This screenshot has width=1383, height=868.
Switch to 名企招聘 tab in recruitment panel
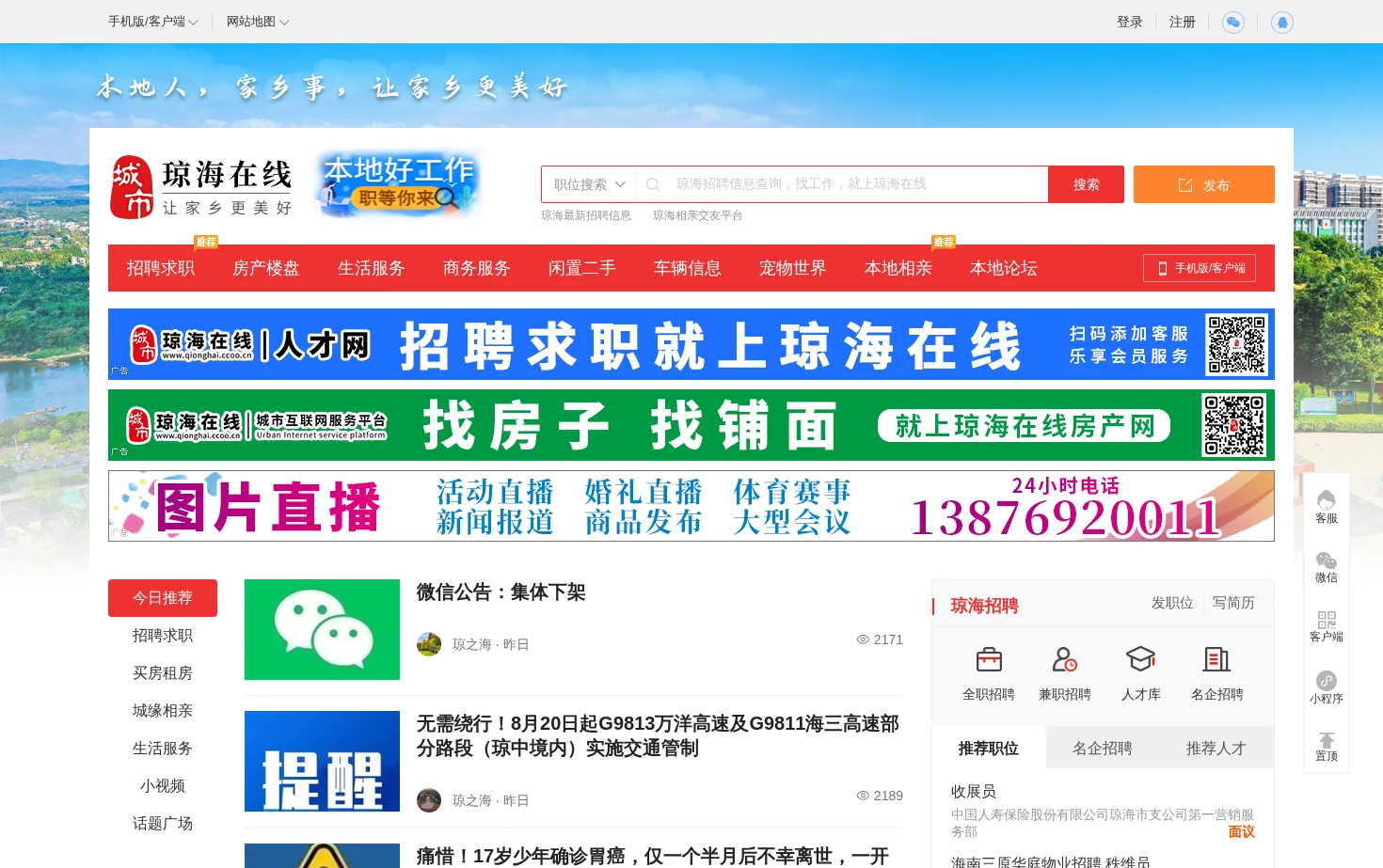(1103, 749)
